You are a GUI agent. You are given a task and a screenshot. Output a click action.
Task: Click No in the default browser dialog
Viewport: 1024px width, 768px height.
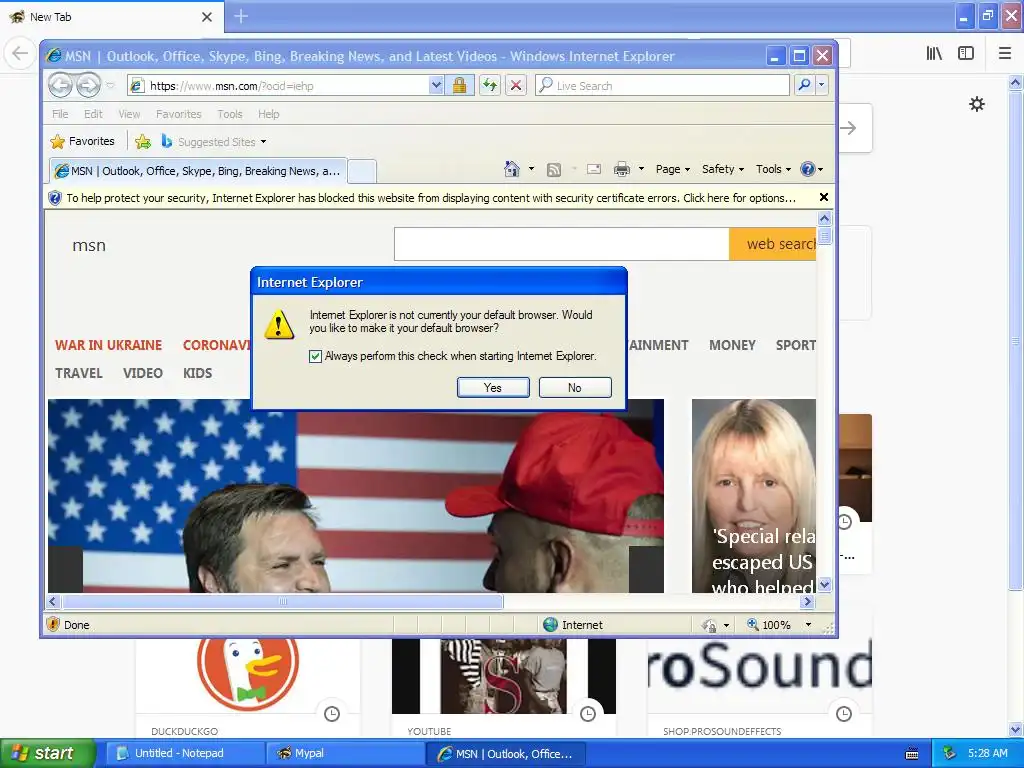coord(575,387)
